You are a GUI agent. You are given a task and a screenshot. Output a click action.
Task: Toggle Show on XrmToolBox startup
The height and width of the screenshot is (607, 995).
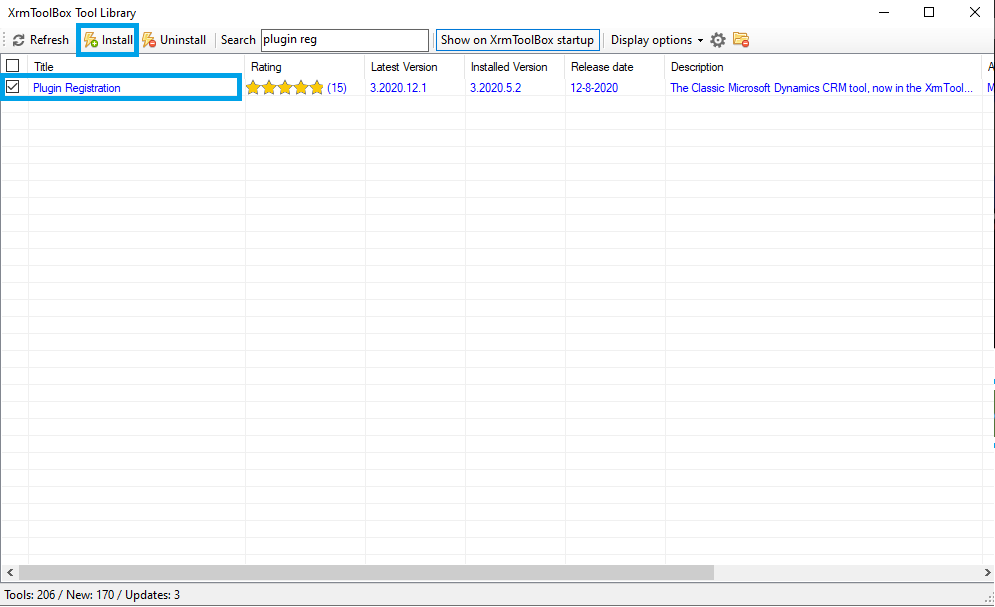[x=517, y=40]
